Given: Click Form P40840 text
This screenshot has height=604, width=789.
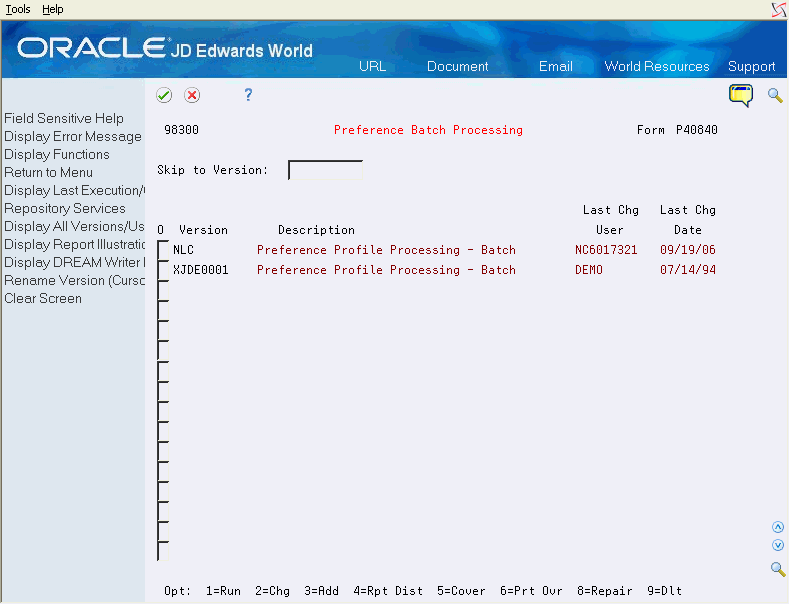Looking at the screenshot, I should 677,130.
